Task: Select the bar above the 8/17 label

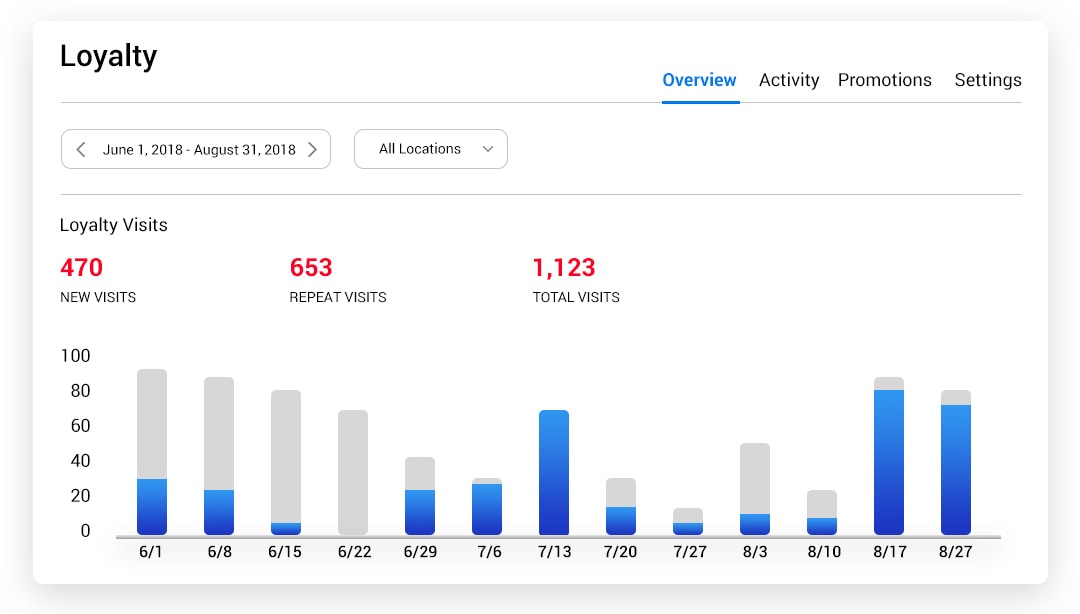Action: [889, 456]
